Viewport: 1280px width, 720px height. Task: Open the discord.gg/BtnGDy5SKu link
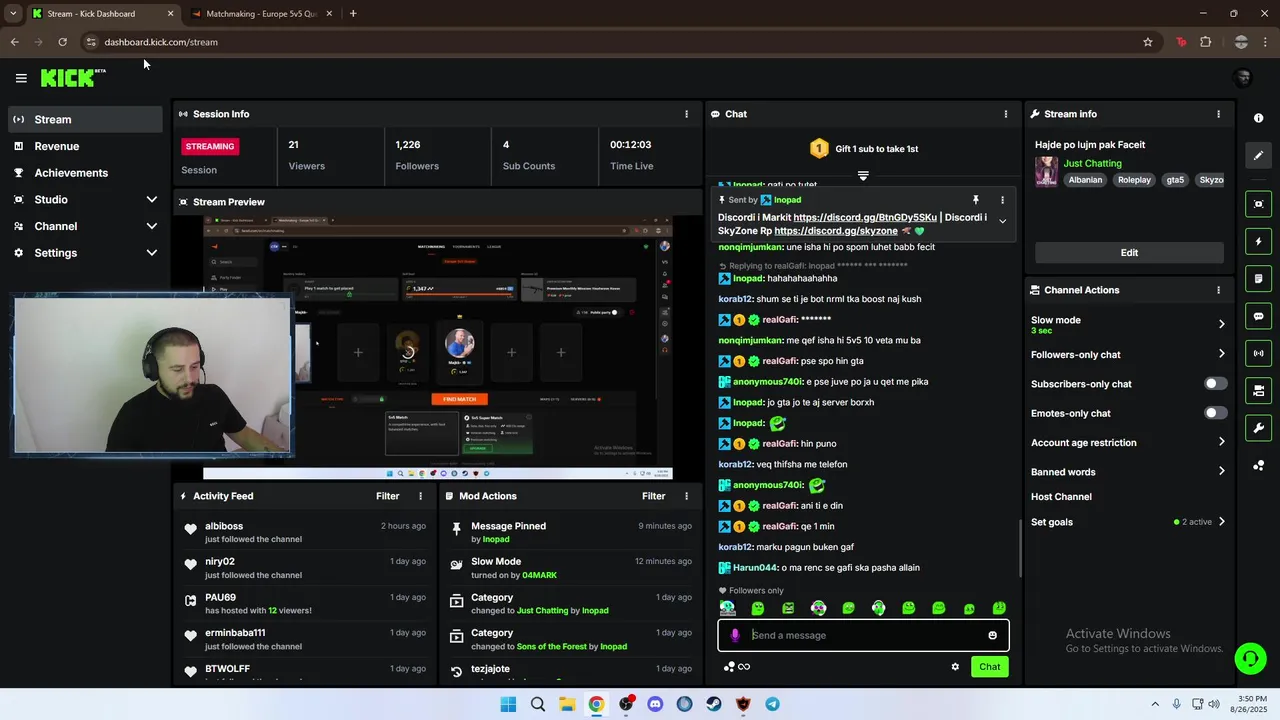[x=865, y=218]
